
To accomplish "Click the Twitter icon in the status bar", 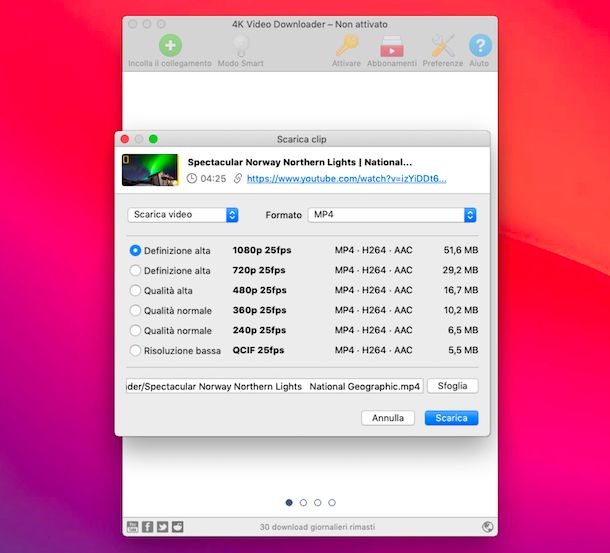I will tap(162, 527).
